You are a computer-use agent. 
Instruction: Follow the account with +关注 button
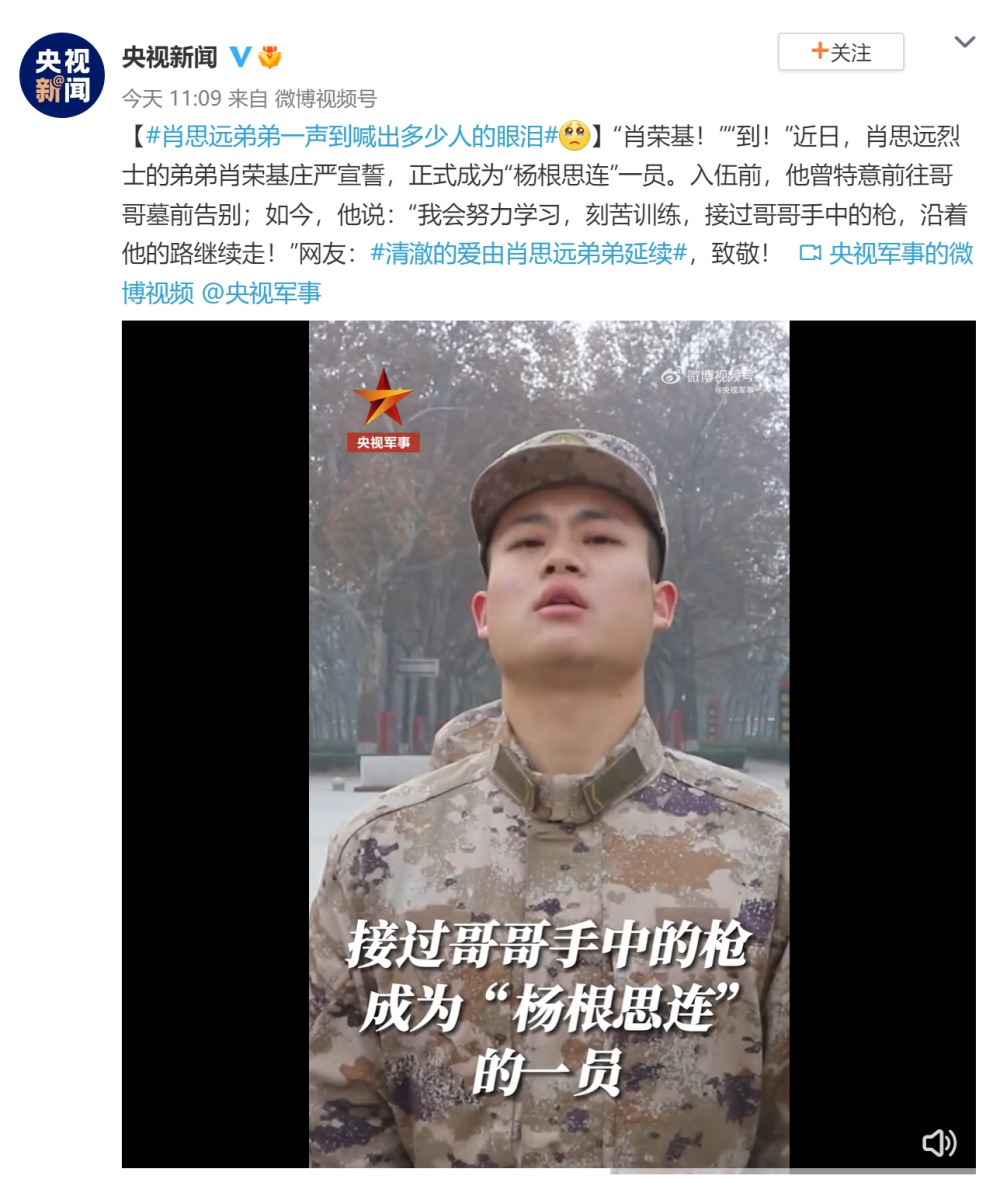pyautogui.click(x=841, y=51)
